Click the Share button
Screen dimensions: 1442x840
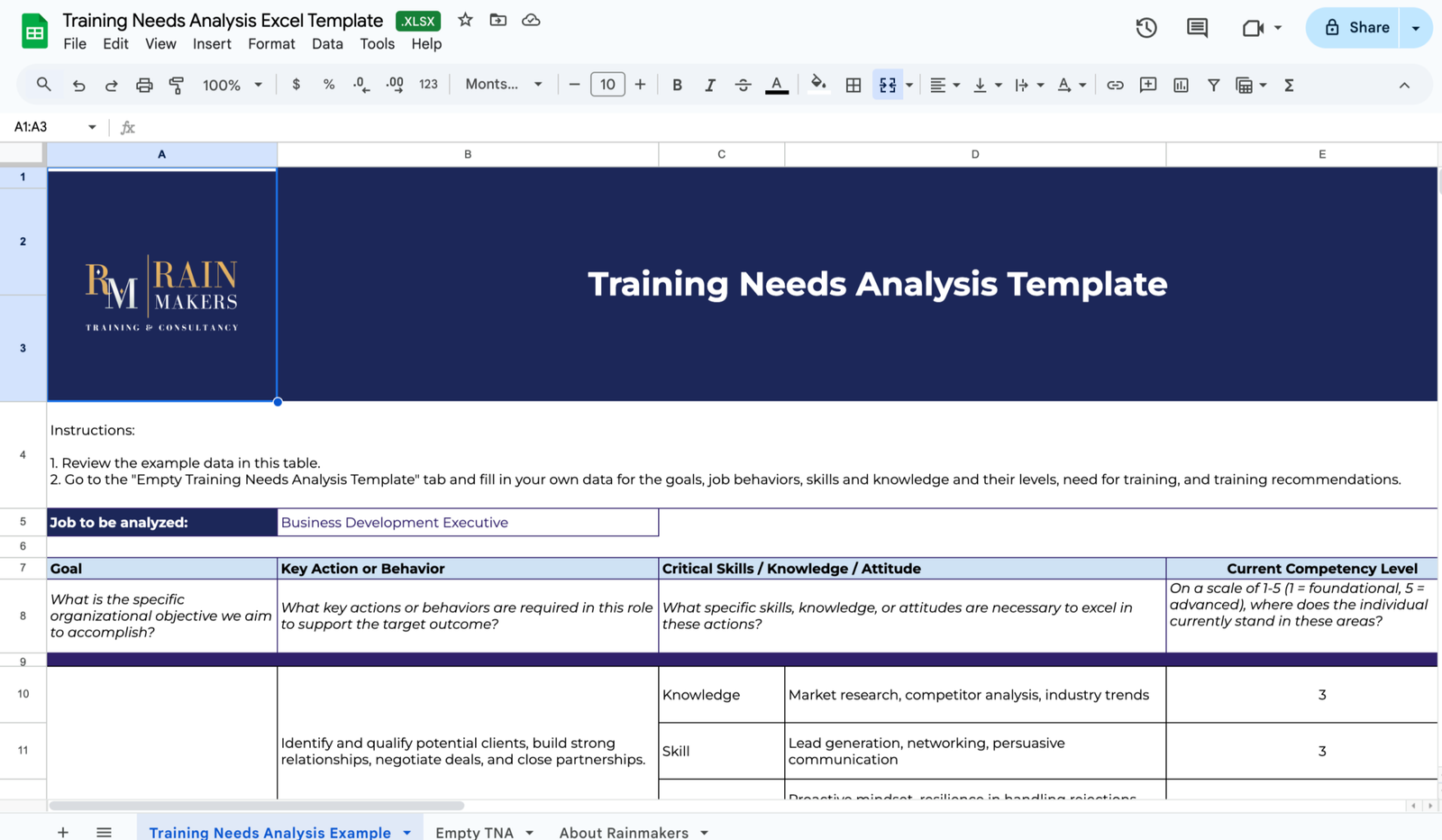[x=1359, y=27]
